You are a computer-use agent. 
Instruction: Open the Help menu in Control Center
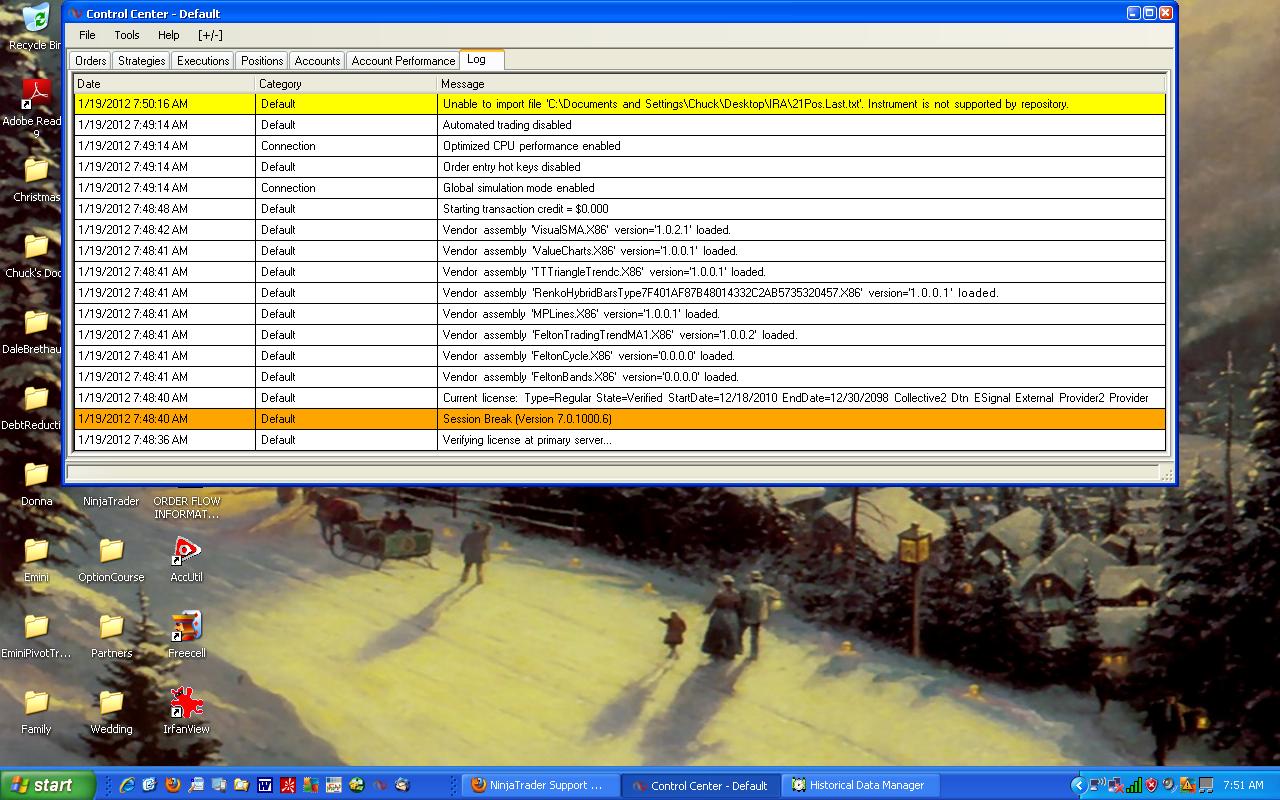tap(169, 35)
